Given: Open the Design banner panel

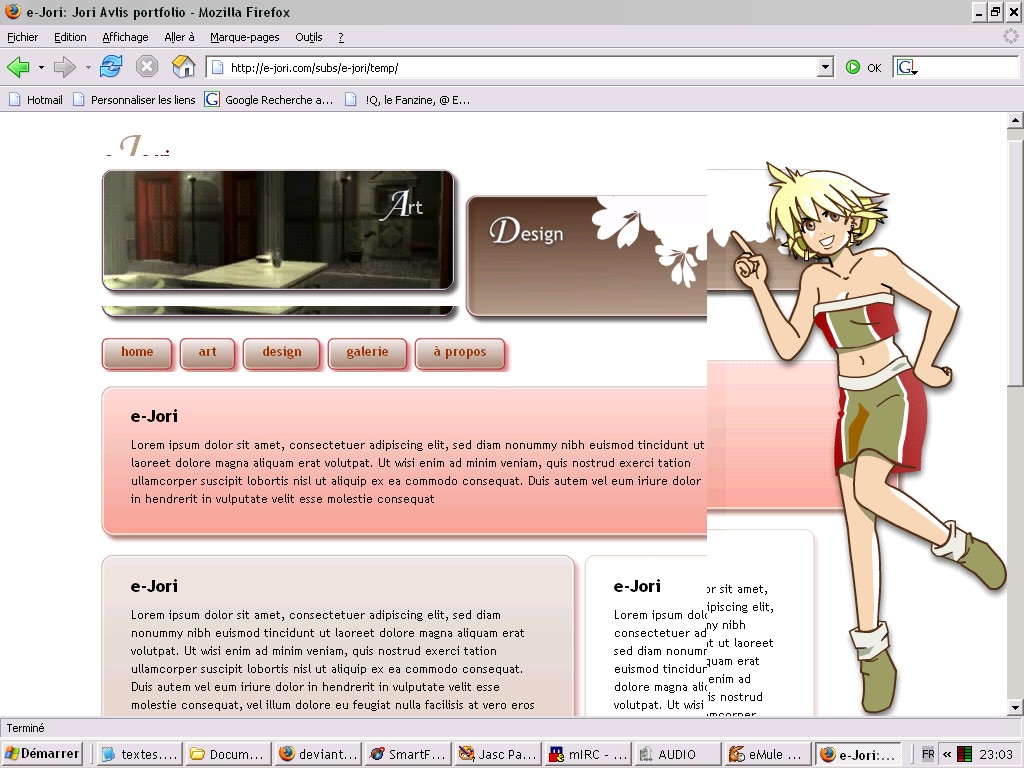Looking at the screenshot, I should [586, 256].
